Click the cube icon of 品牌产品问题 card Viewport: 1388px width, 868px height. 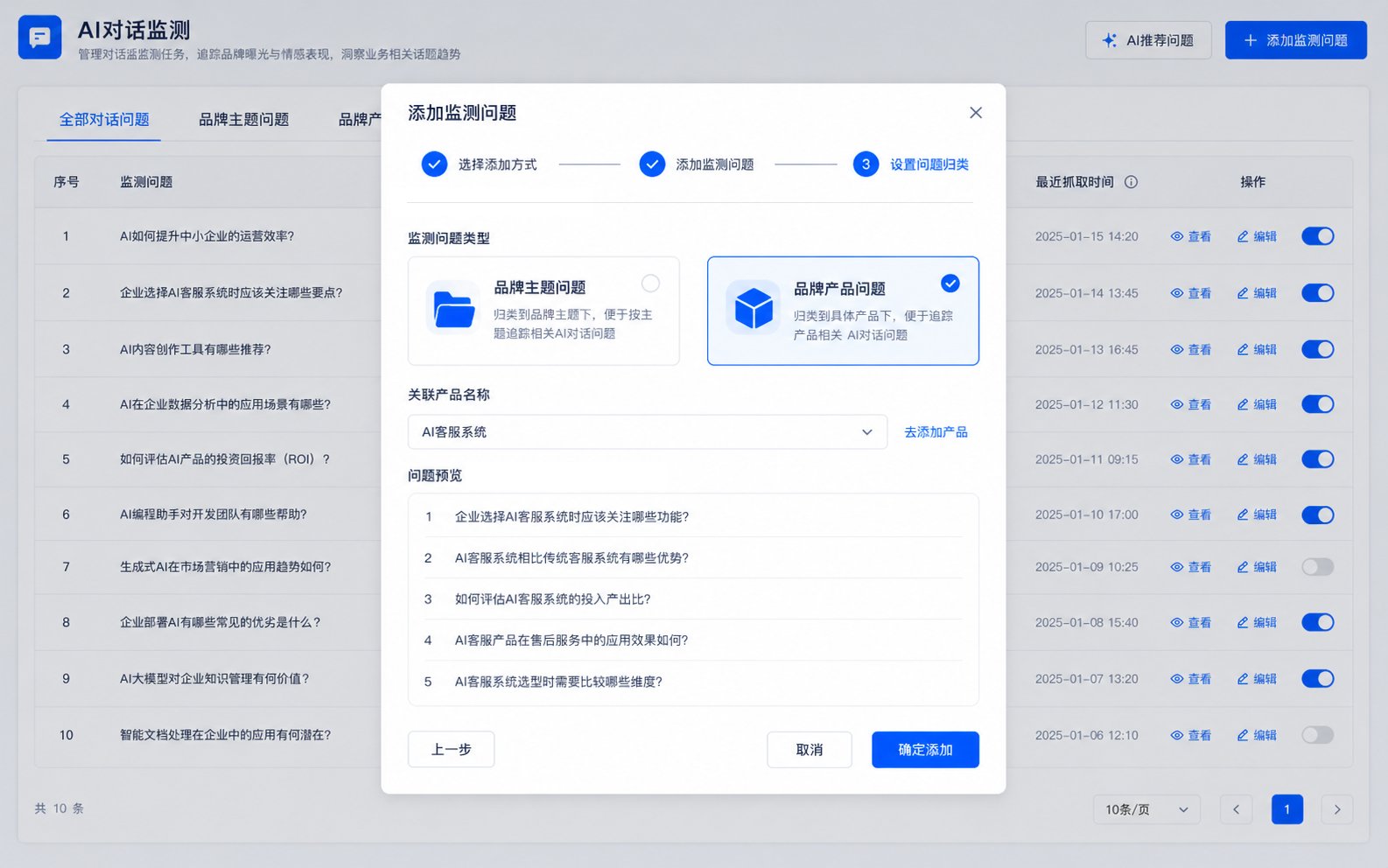coord(754,308)
